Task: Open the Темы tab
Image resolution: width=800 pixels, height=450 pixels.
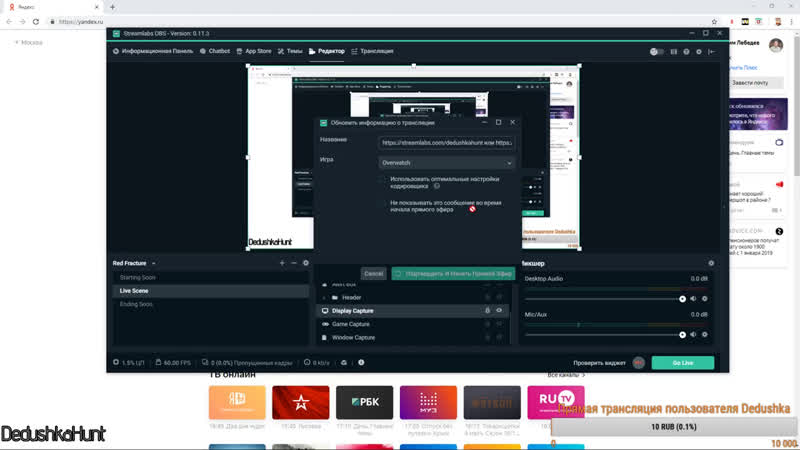Action: [290, 52]
